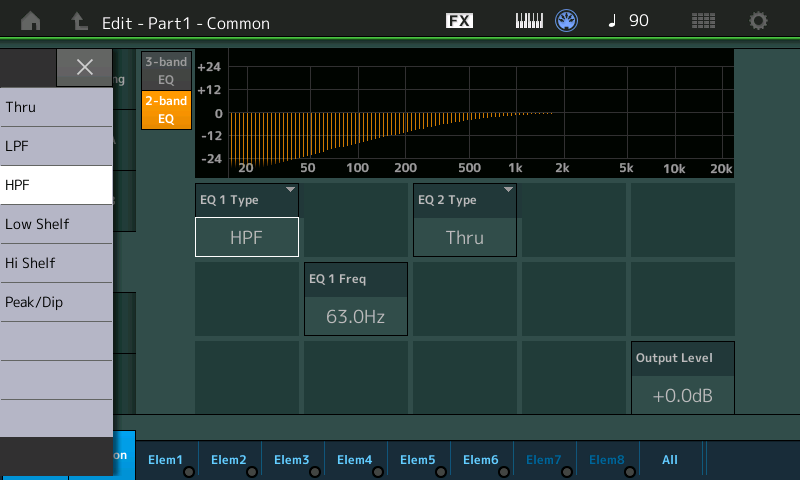Choose Low Shelf filter type
This screenshot has height=480, width=800.
pos(56,224)
